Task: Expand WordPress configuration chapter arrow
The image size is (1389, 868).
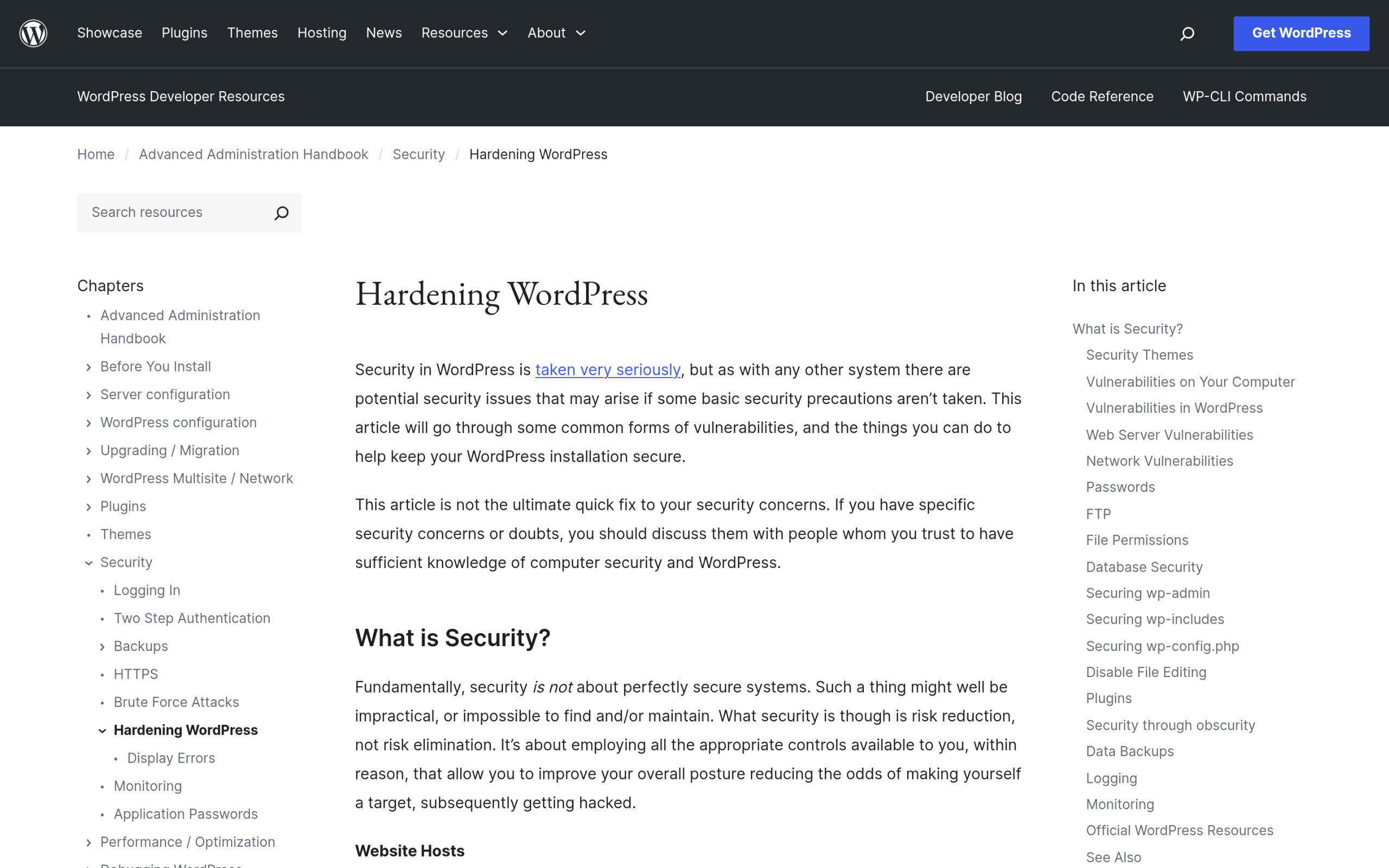Action: pyautogui.click(x=88, y=423)
